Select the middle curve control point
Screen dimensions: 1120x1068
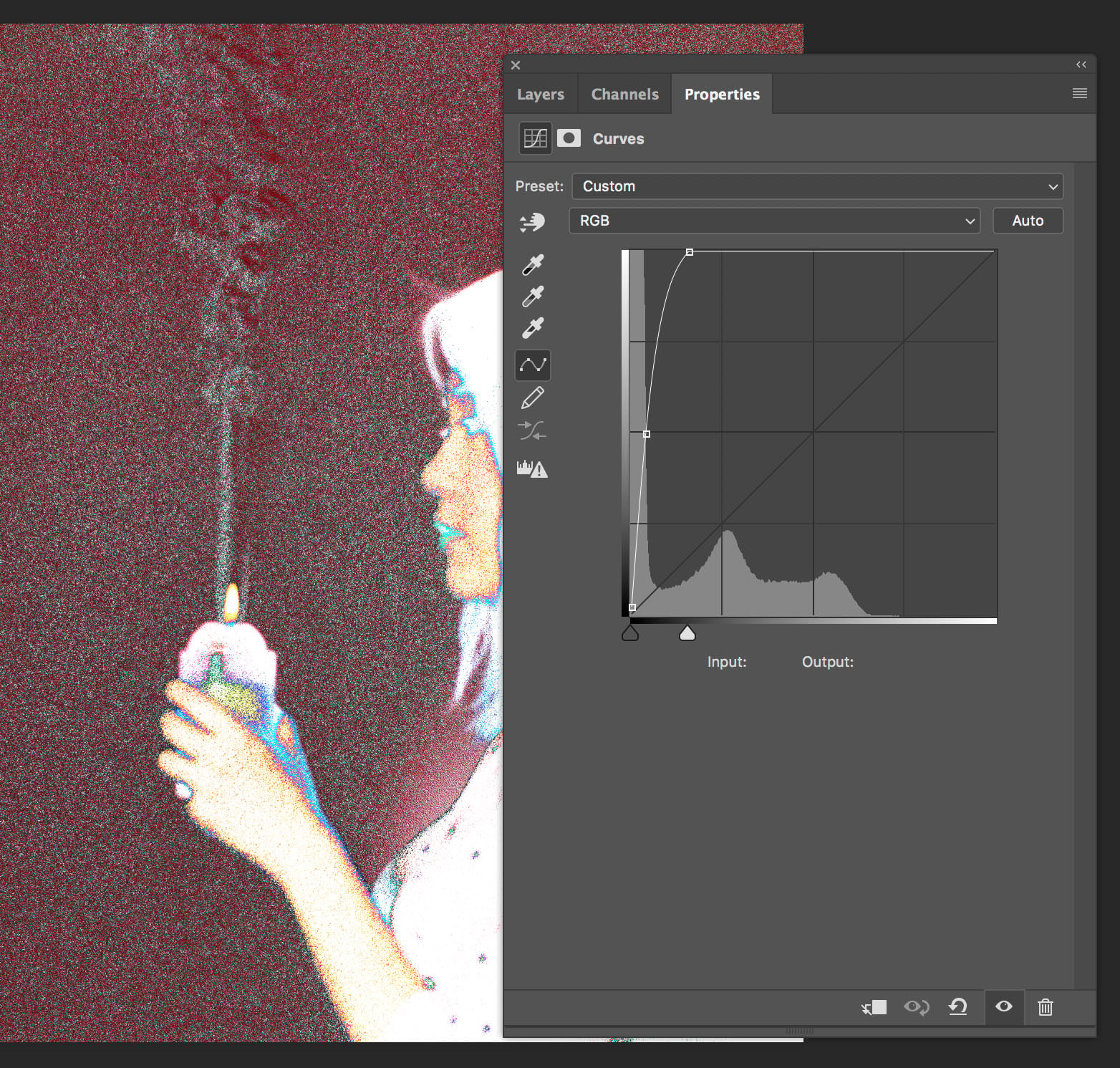click(647, 434)
